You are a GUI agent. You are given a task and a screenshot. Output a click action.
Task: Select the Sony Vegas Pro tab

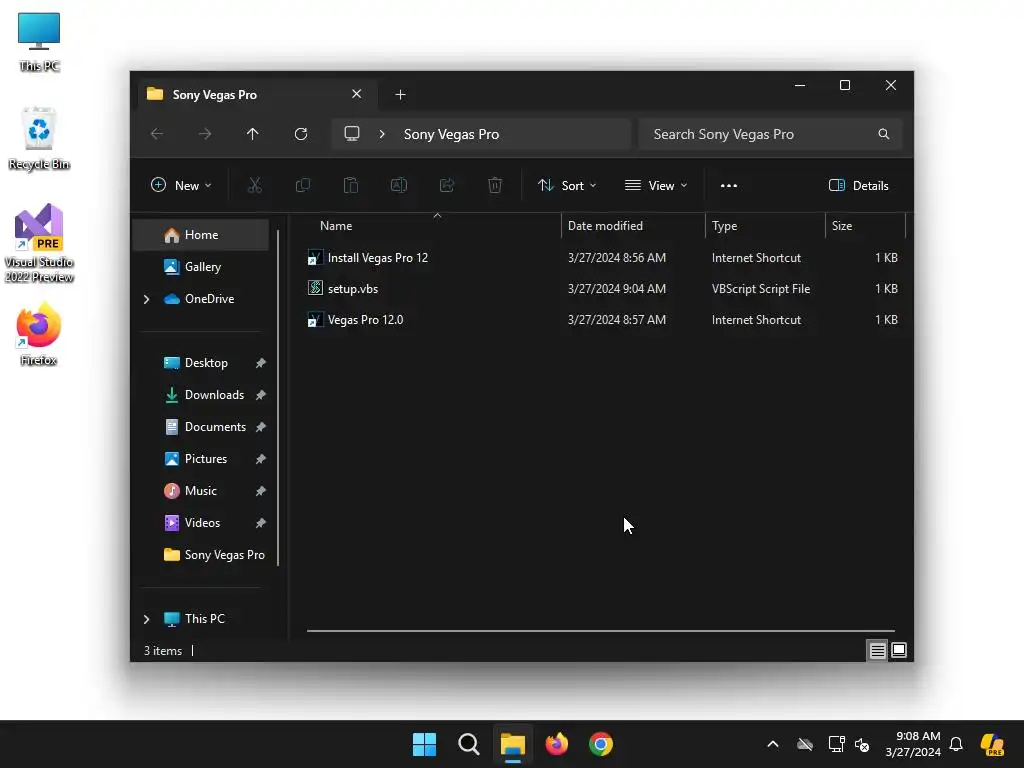255,95
